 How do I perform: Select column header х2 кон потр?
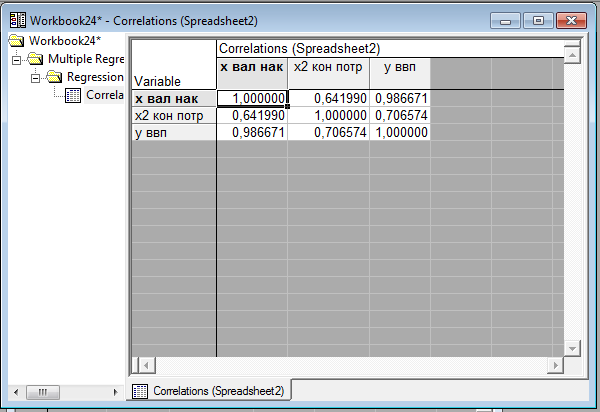(328, 74)
